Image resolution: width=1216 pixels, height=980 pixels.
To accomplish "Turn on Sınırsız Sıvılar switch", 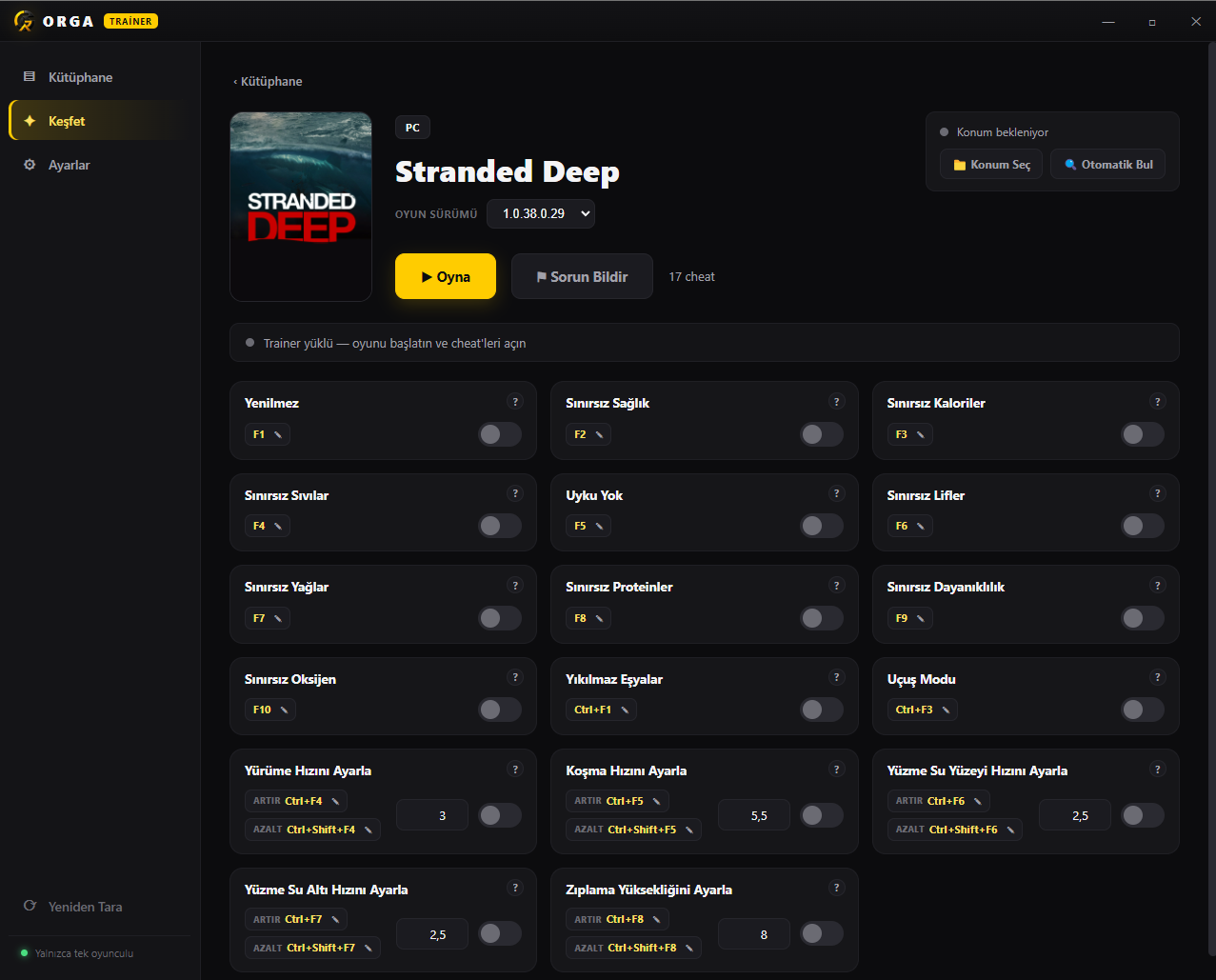I will (x=500, y=526).
